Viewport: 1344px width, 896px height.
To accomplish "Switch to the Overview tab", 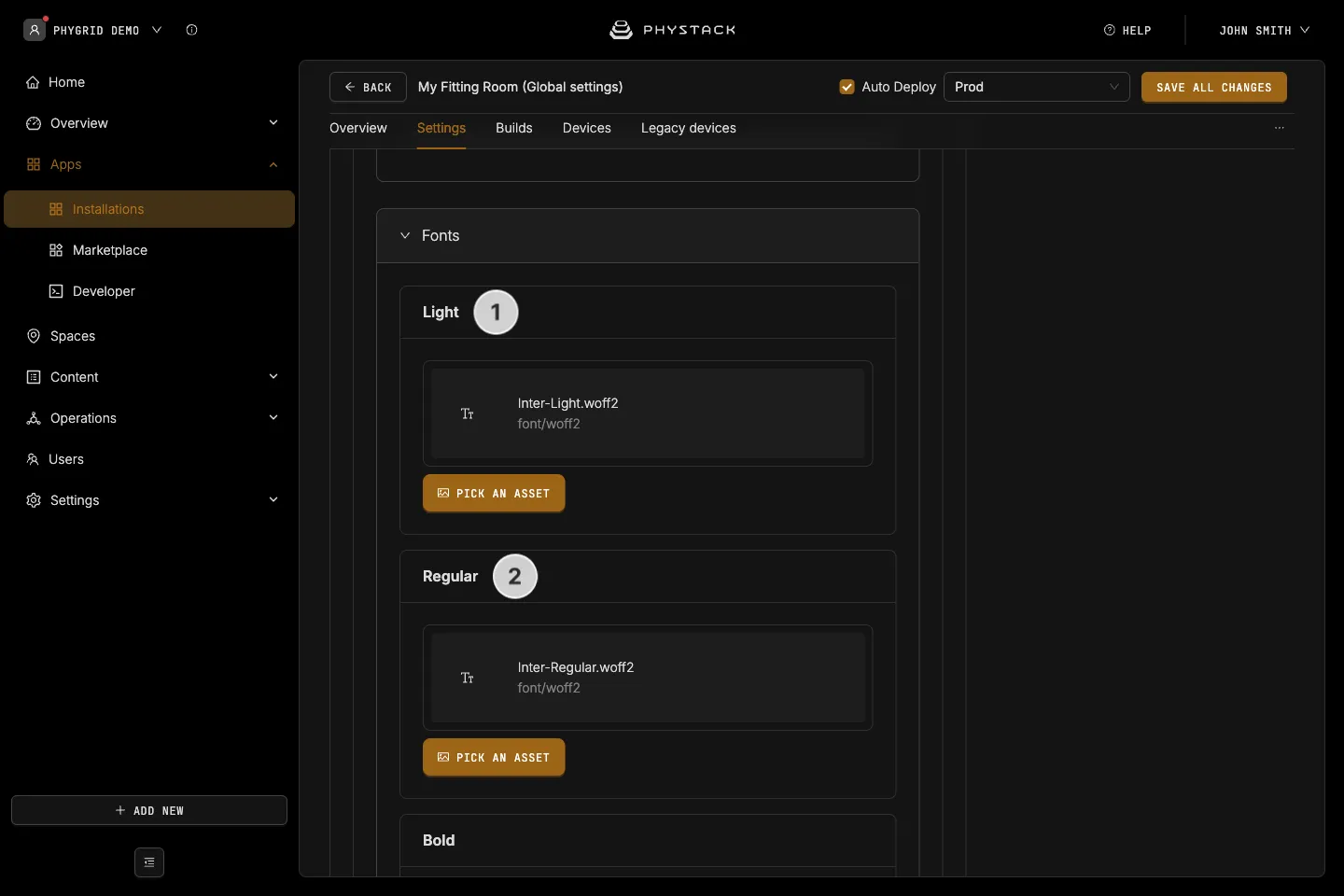I will click(358, 128).
